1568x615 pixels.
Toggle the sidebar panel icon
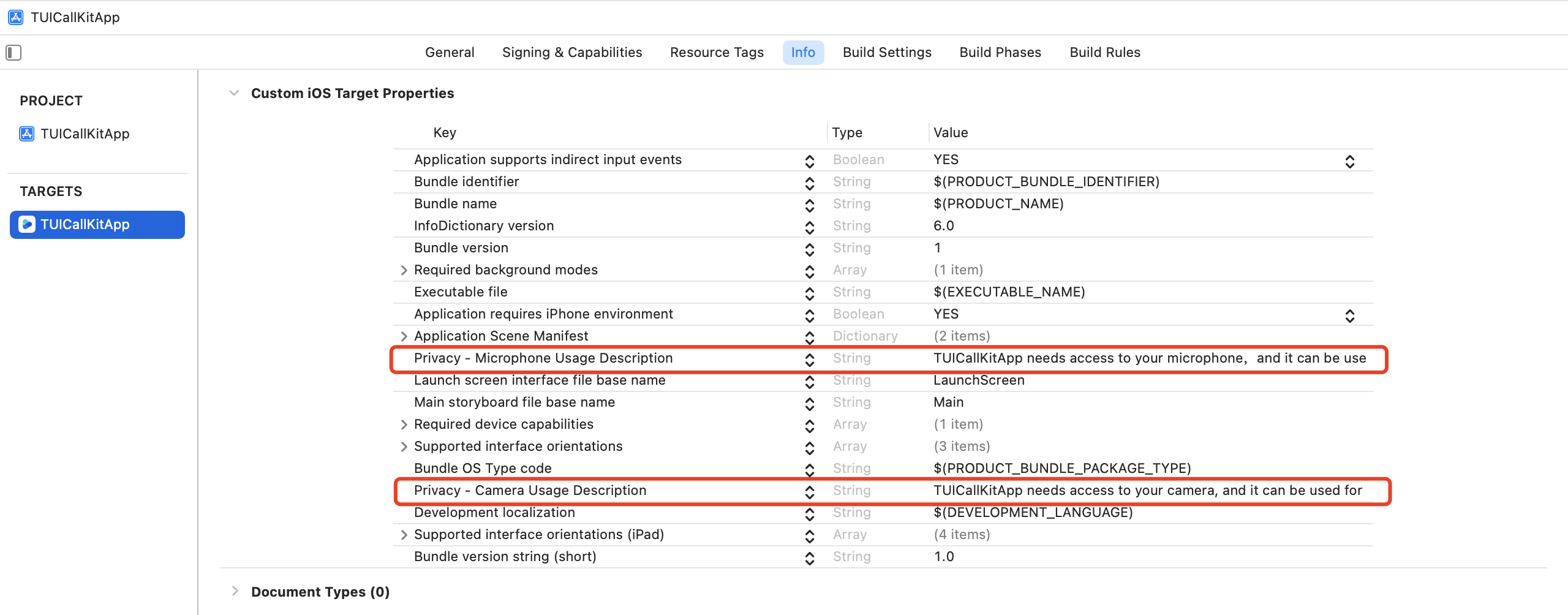point(13,53)
